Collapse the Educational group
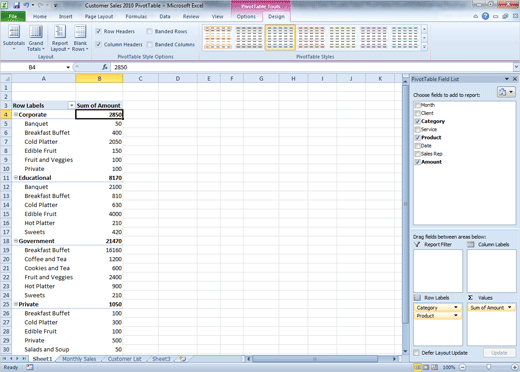The image size is (520, 372). 16,178
